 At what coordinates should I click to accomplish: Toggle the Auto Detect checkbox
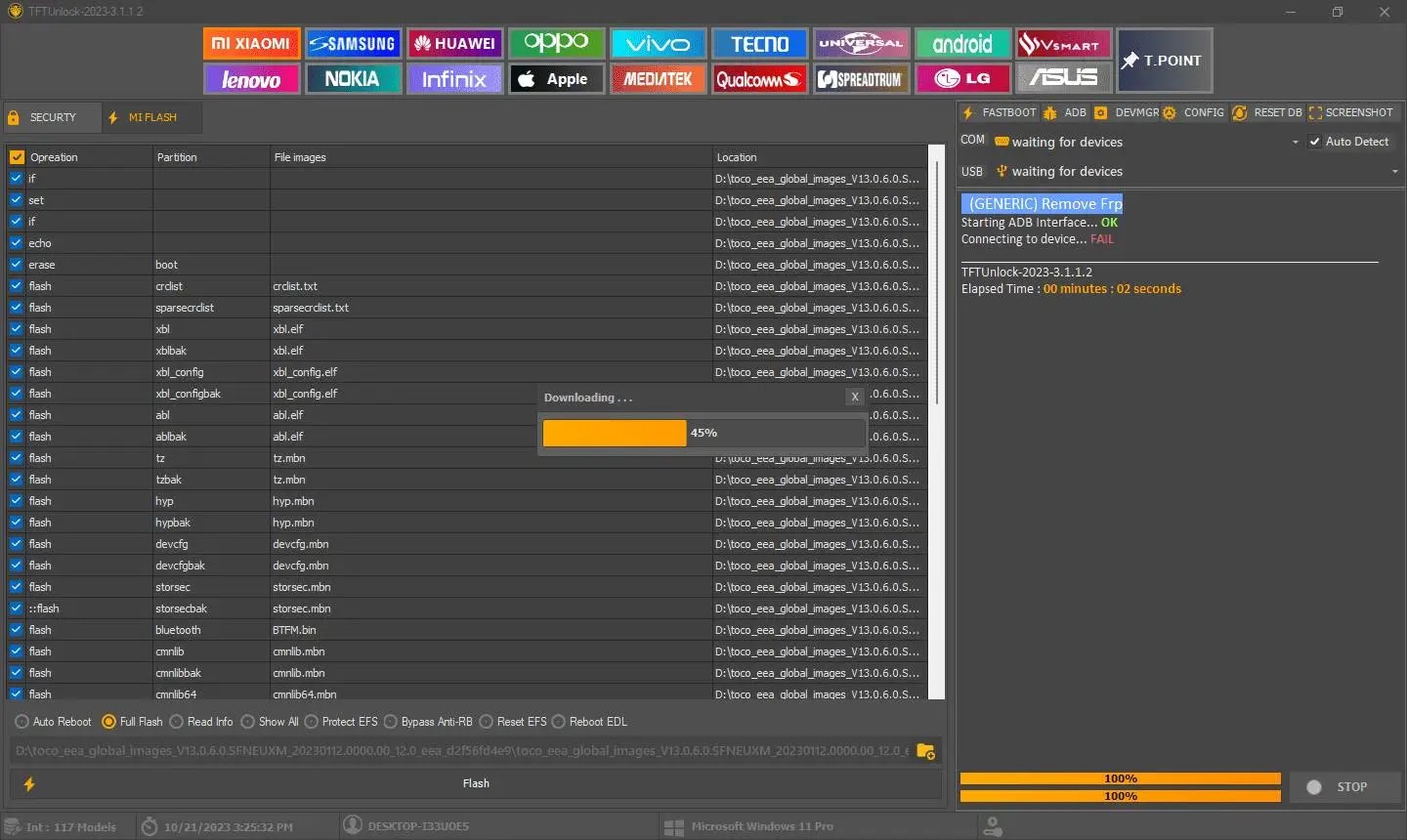tap(1314, 142)
